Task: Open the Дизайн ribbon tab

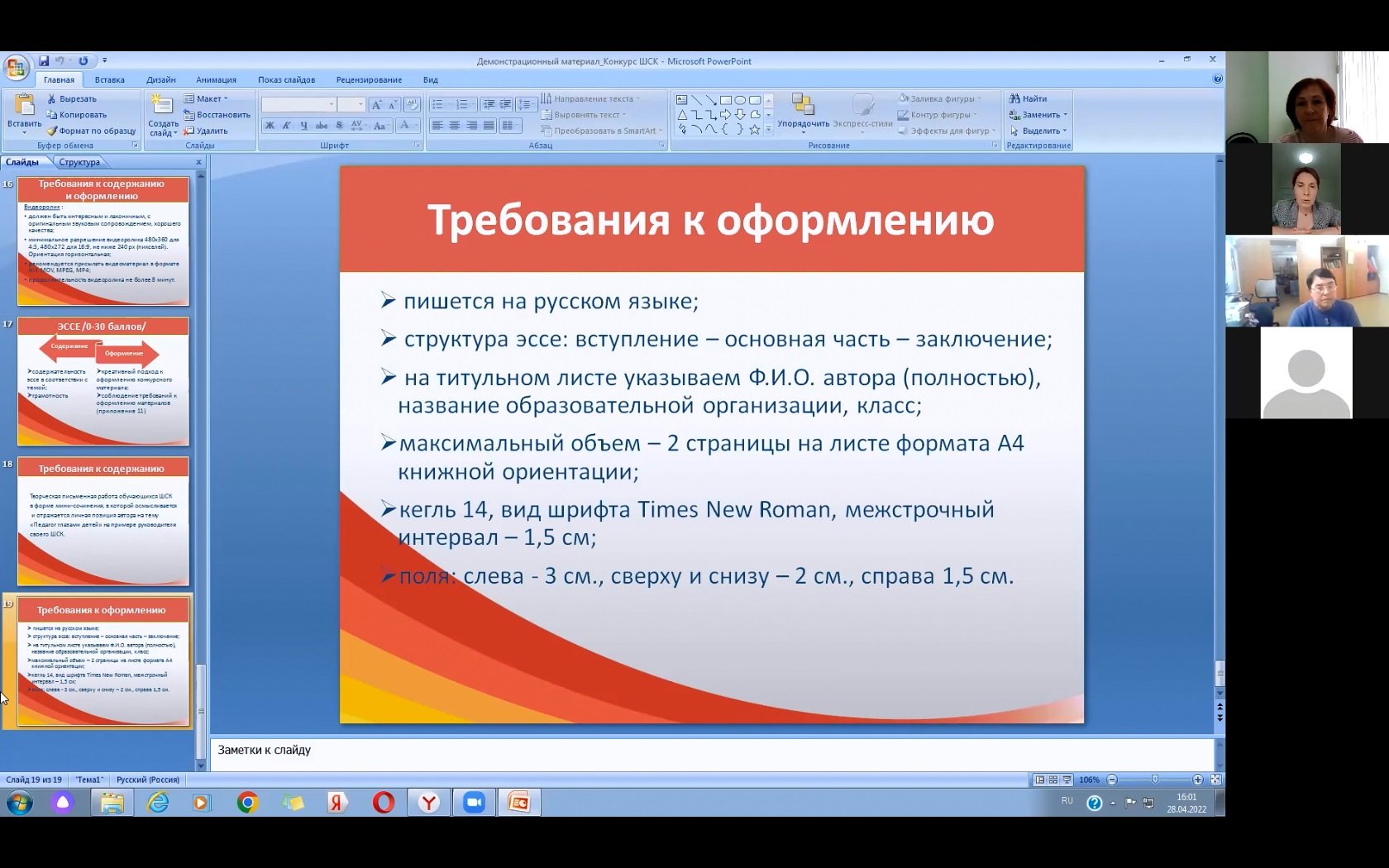Action: [161, 80]
